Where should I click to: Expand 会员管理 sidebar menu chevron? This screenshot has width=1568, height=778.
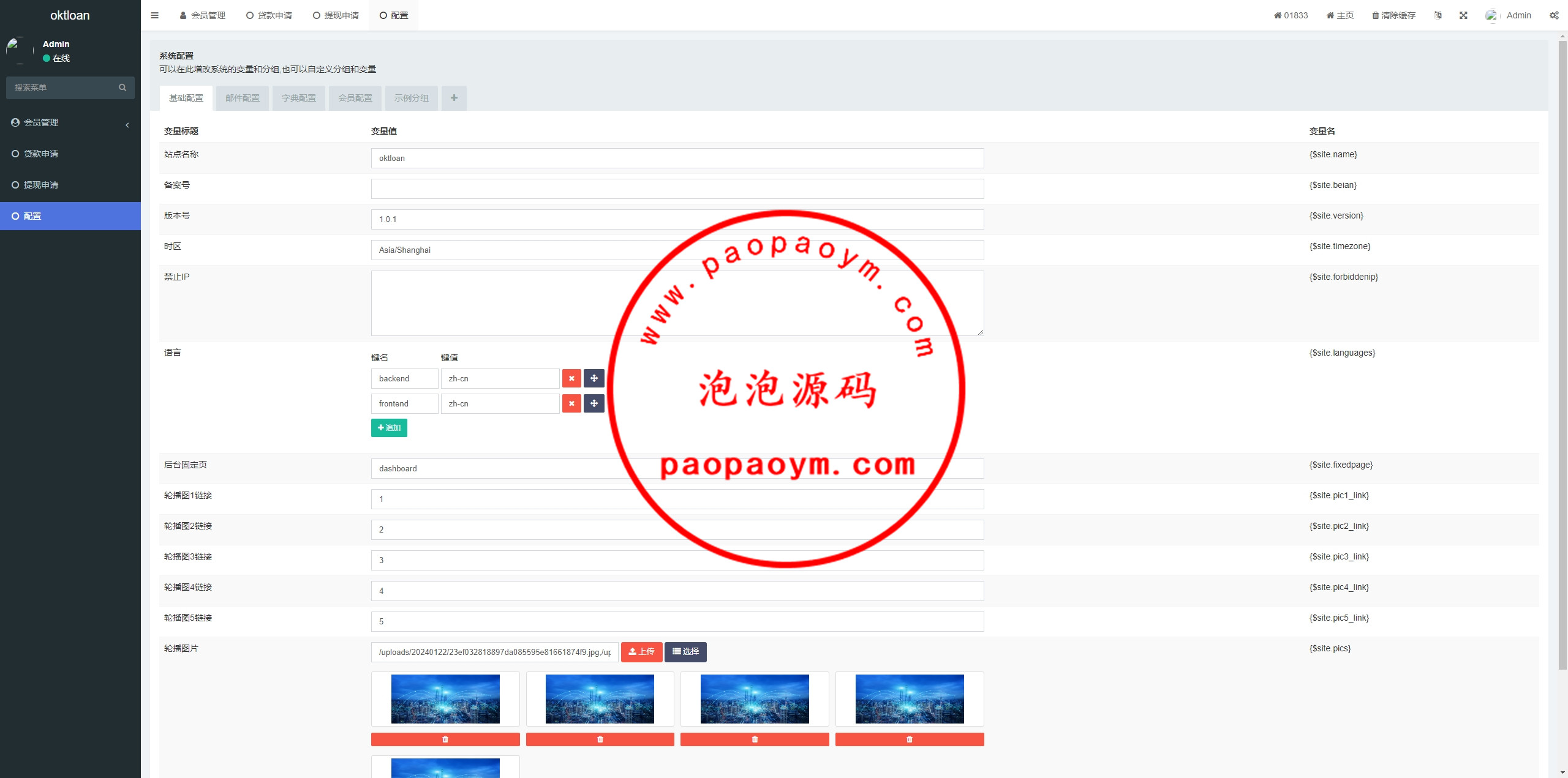[127, 125]
